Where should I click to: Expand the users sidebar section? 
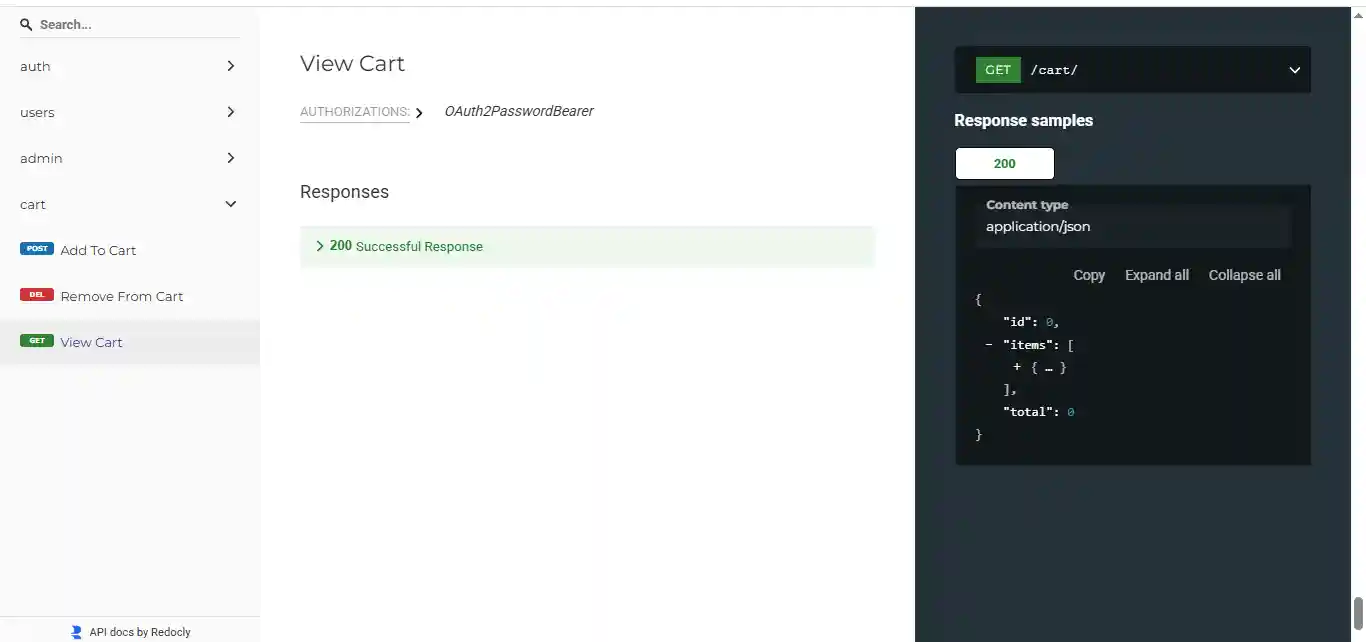(130, 112)
